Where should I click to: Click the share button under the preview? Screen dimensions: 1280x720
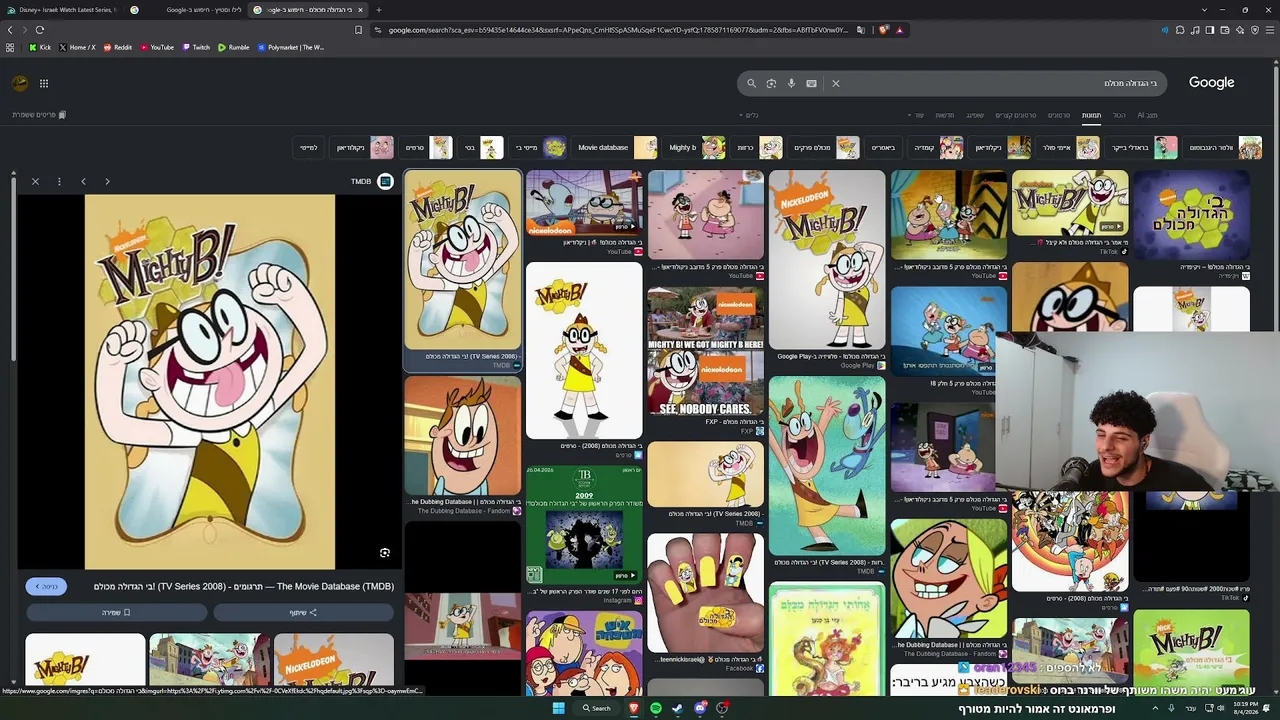(303, 612)
